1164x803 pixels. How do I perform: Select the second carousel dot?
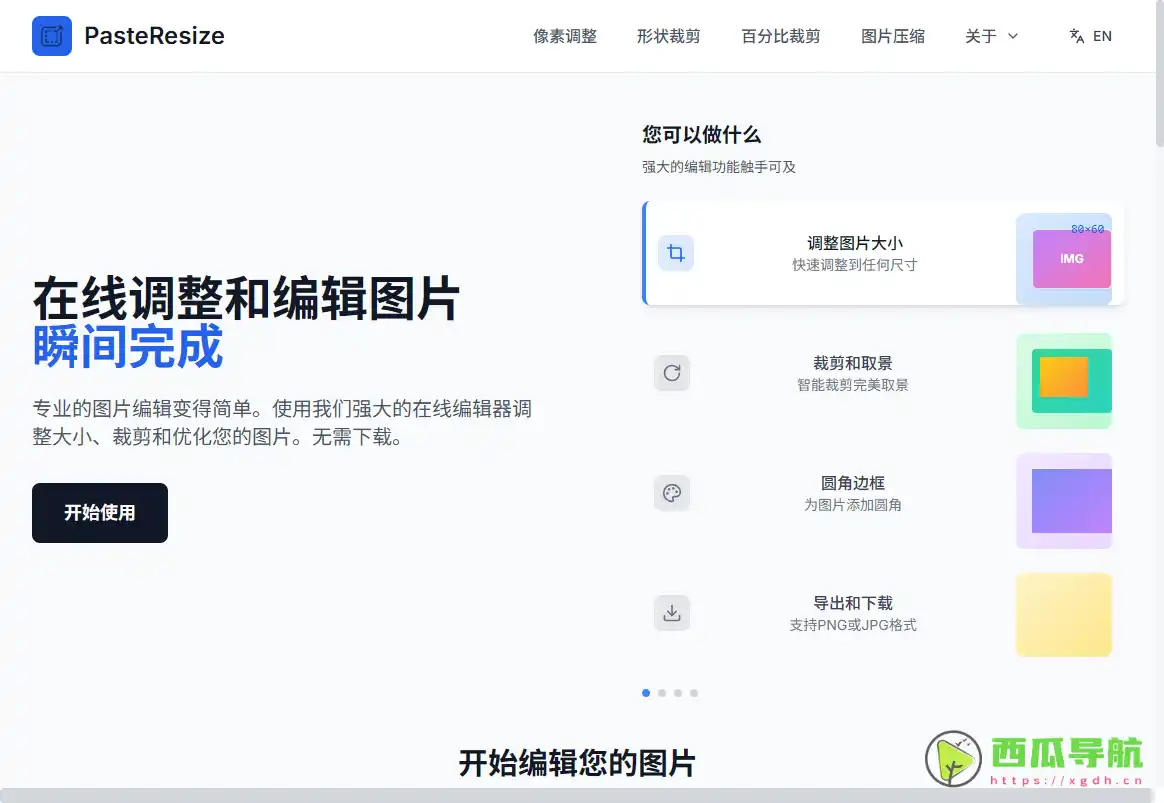coord(662,692)
